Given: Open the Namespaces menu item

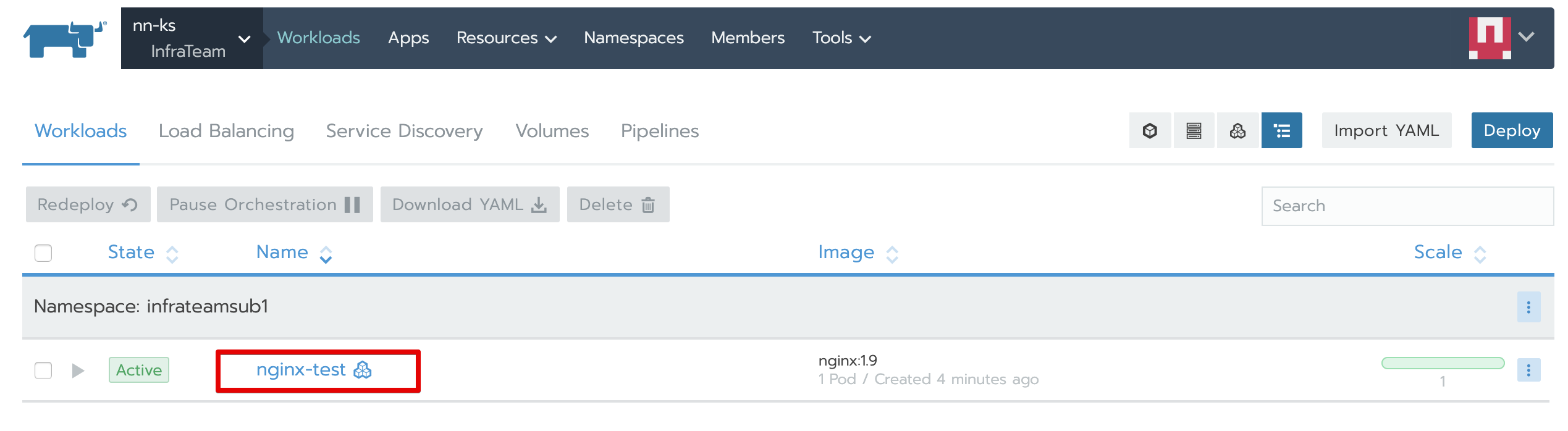Looking at the screenshot, I should 634,38.
